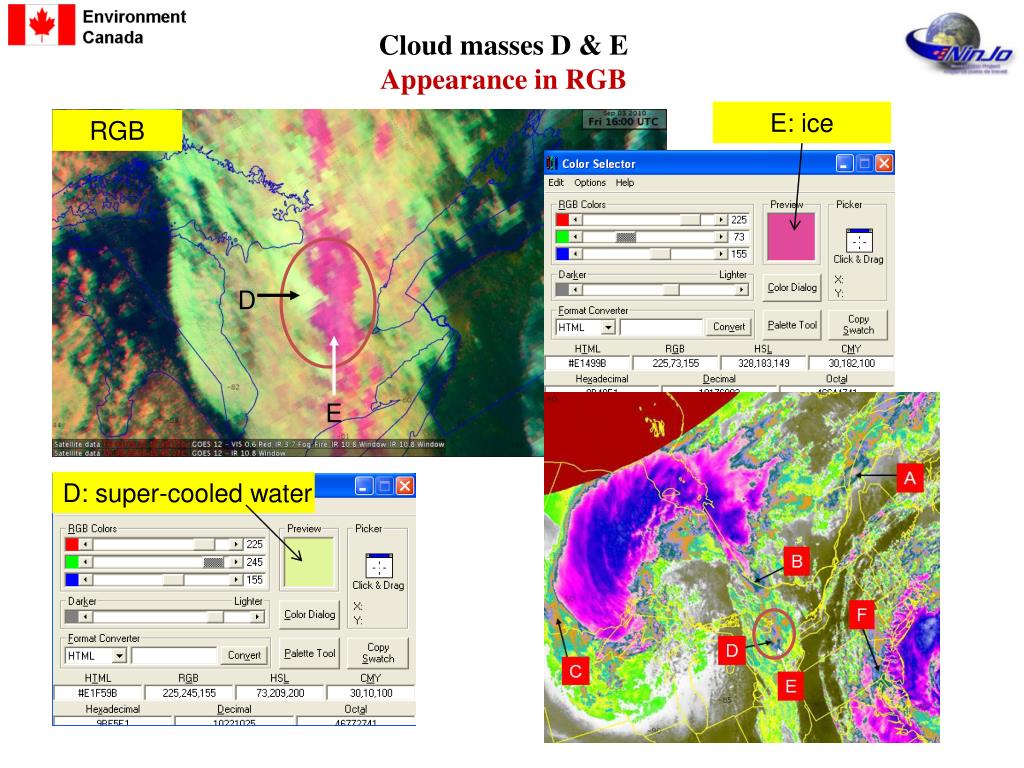Open the HTML format dropdown in the D: super-cooled water window
Screen dimensions: 1024x768
click(x=119, y=656)
